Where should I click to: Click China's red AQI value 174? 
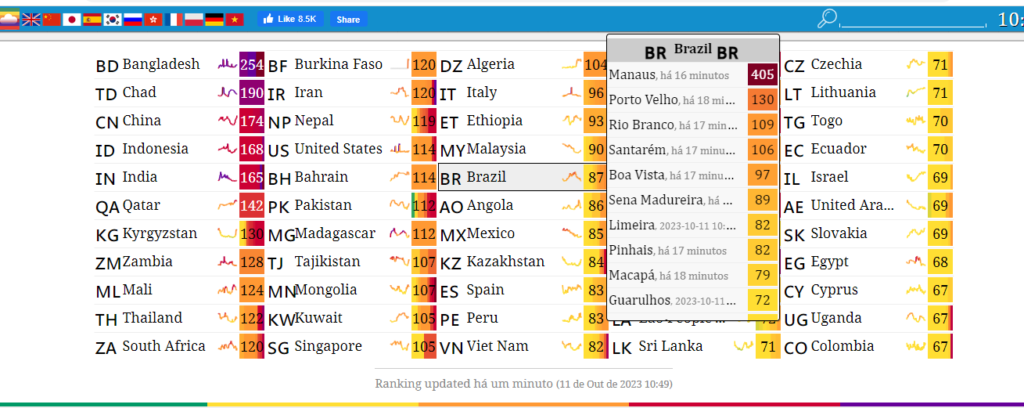coord(251,122)
